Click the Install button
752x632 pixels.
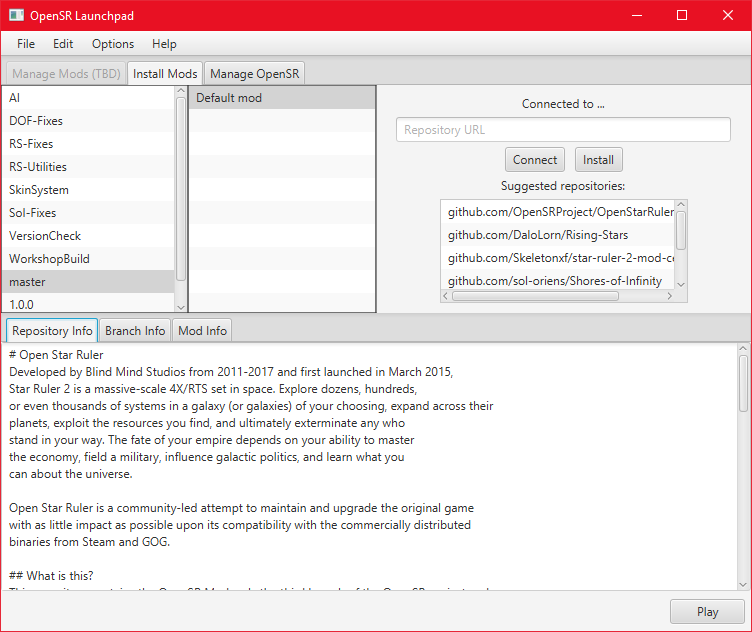point(598,160)
